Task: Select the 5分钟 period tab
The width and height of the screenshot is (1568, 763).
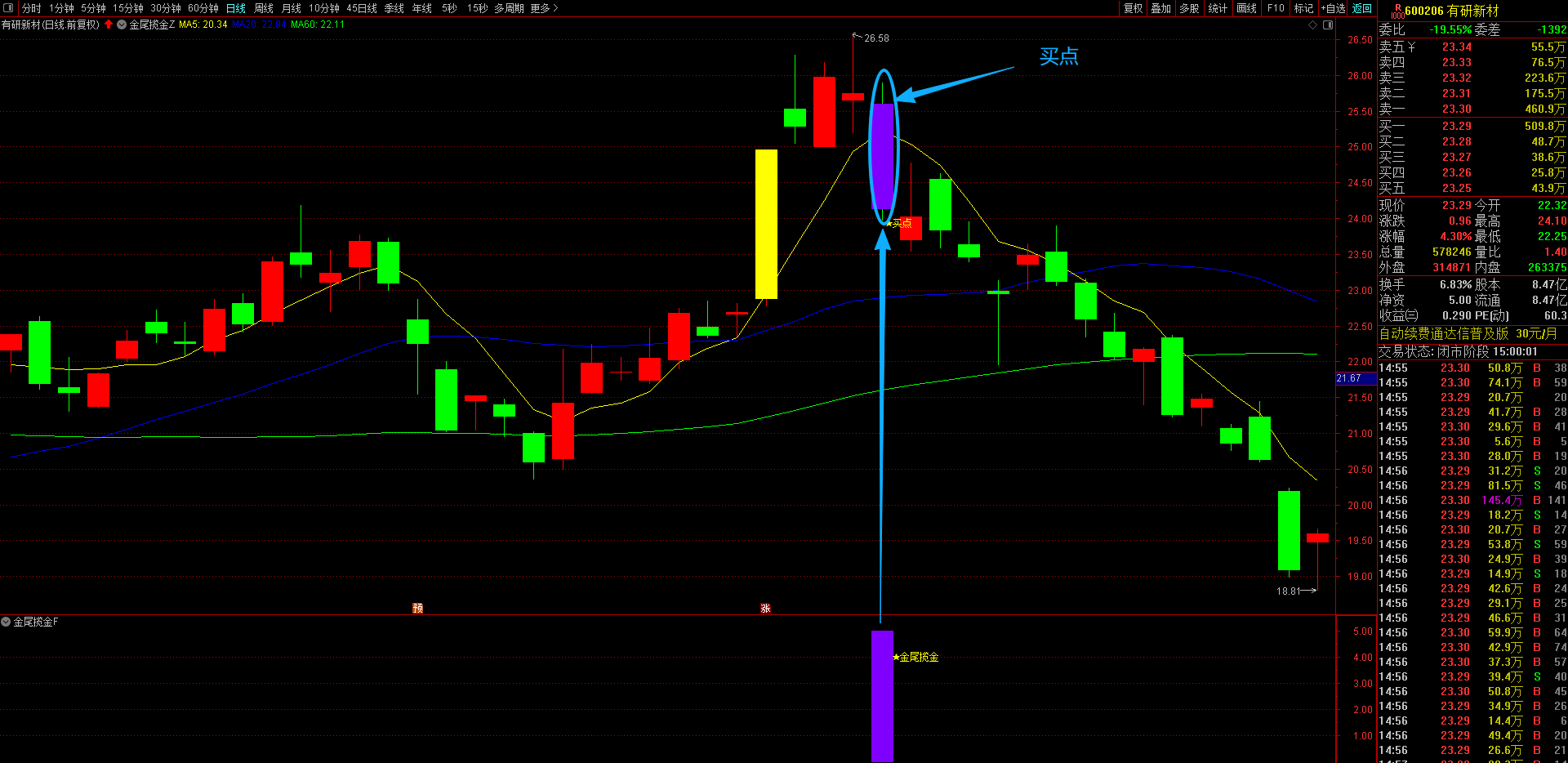Action: click(x=93, y=8)
